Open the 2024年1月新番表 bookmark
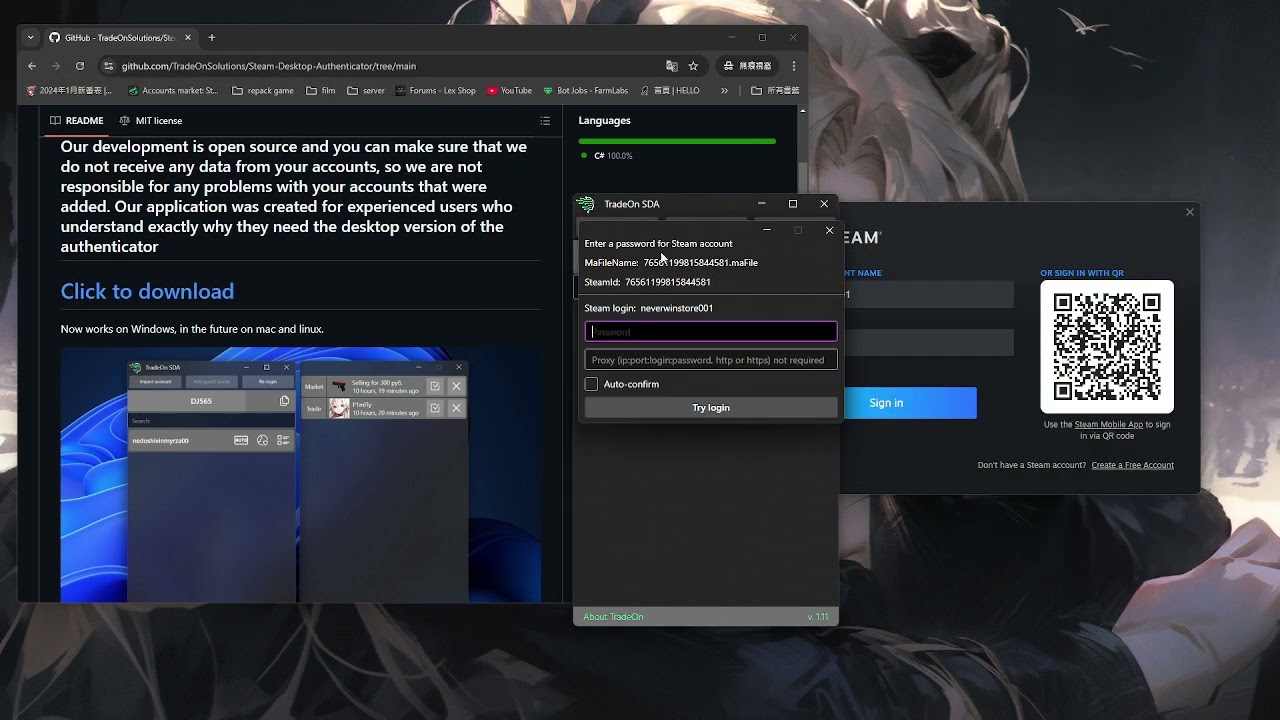The image size is (1280, 720). pos(69,90)
